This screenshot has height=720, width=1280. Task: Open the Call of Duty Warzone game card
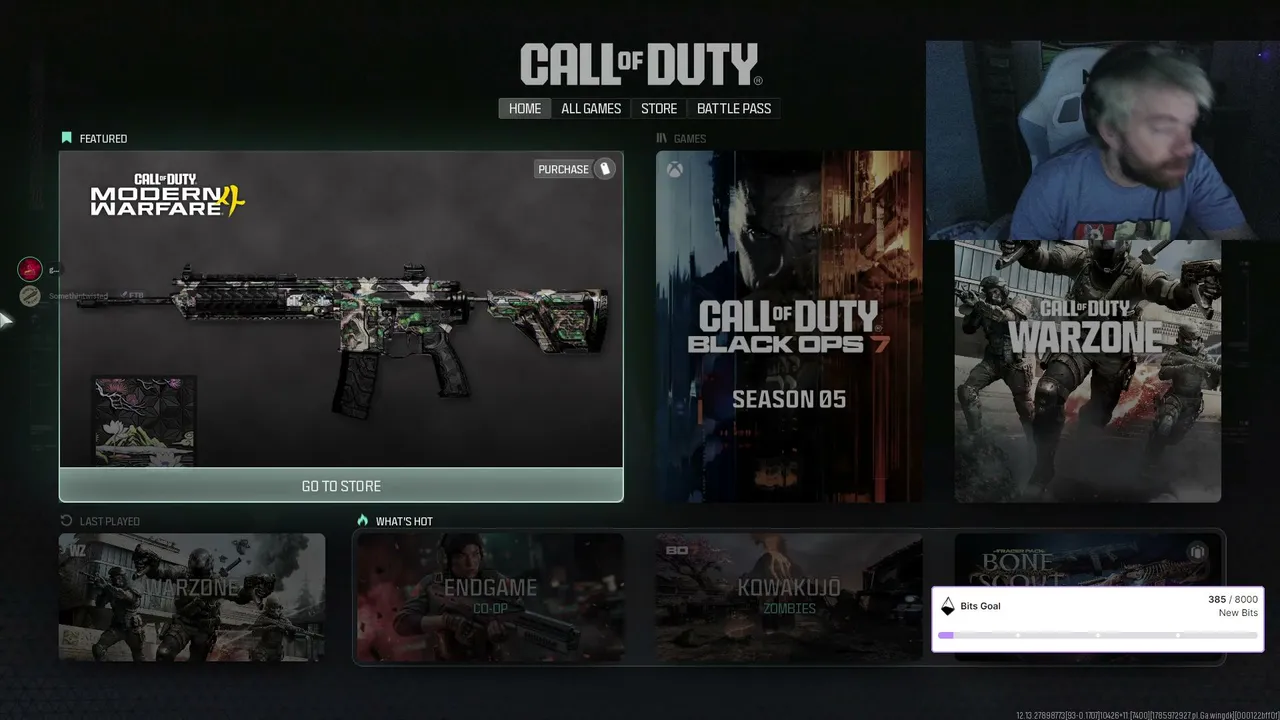tap(1087, 371)
